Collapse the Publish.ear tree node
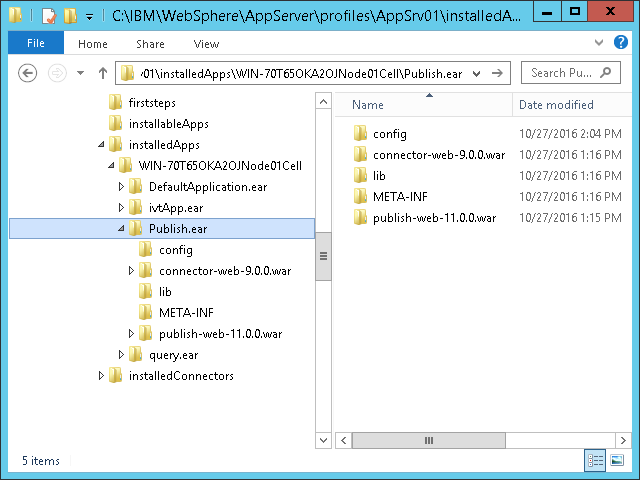 [x=122, y=229]
